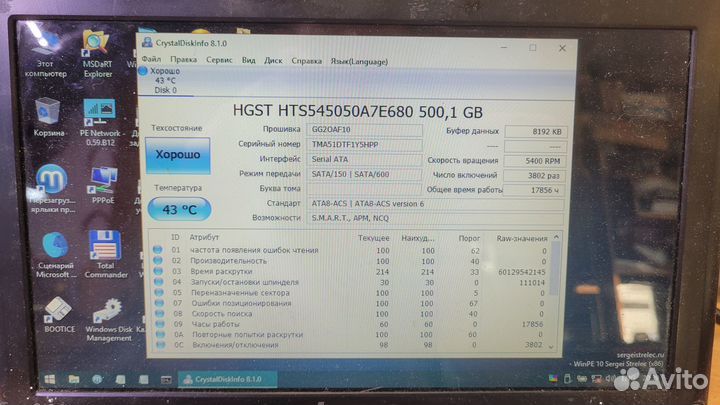Select row Ошибки позиционирования
This screenshot has width=720, height=405.
coord(351,304)
